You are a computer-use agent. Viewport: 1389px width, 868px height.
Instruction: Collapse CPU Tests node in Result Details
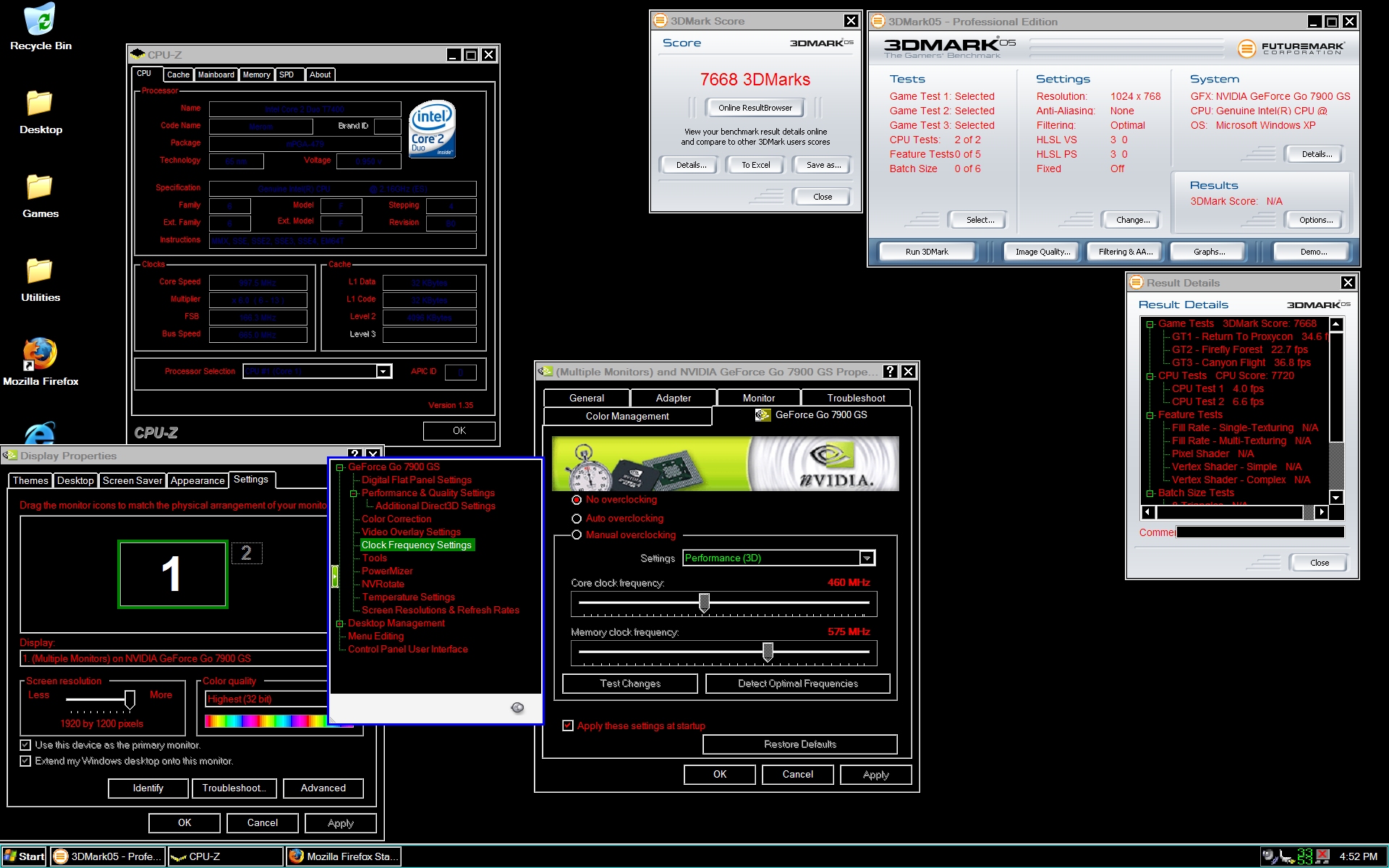click(1150, 376)
